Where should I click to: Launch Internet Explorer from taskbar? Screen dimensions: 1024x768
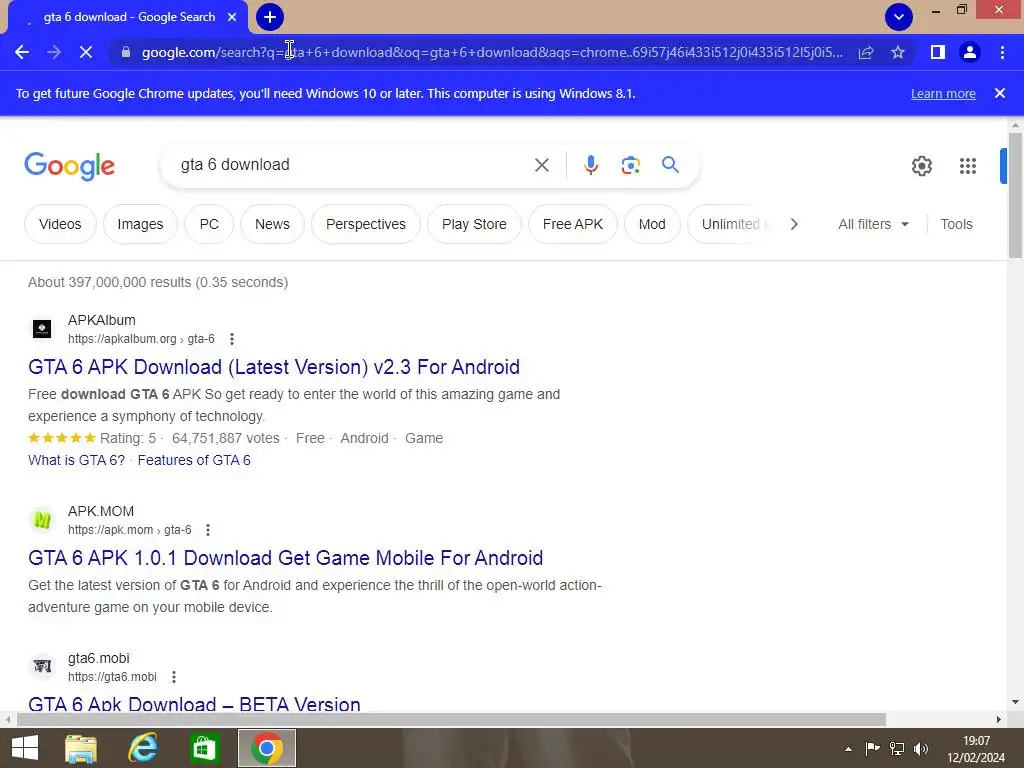pyautogui.click(x=142, y=748)
